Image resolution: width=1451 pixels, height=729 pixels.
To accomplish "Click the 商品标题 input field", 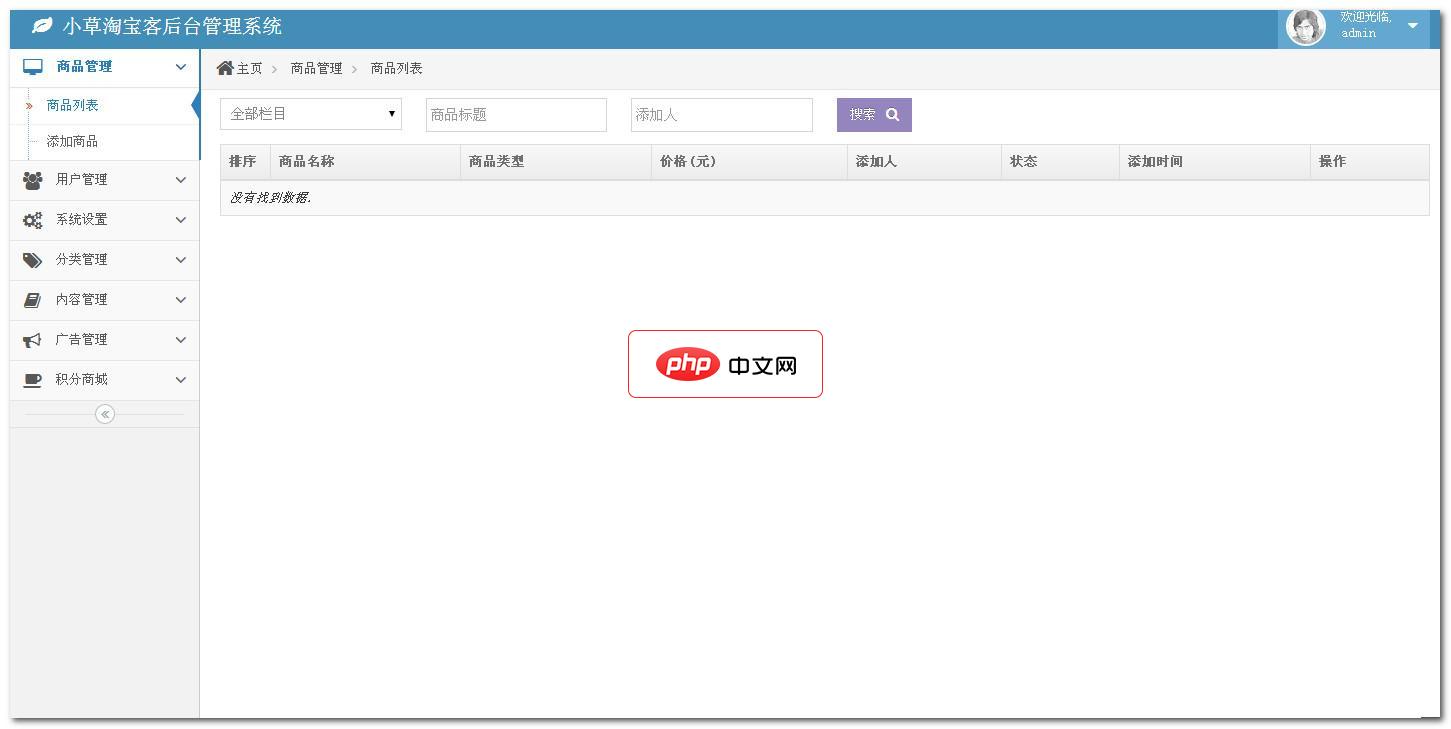I will click(516, 115).
